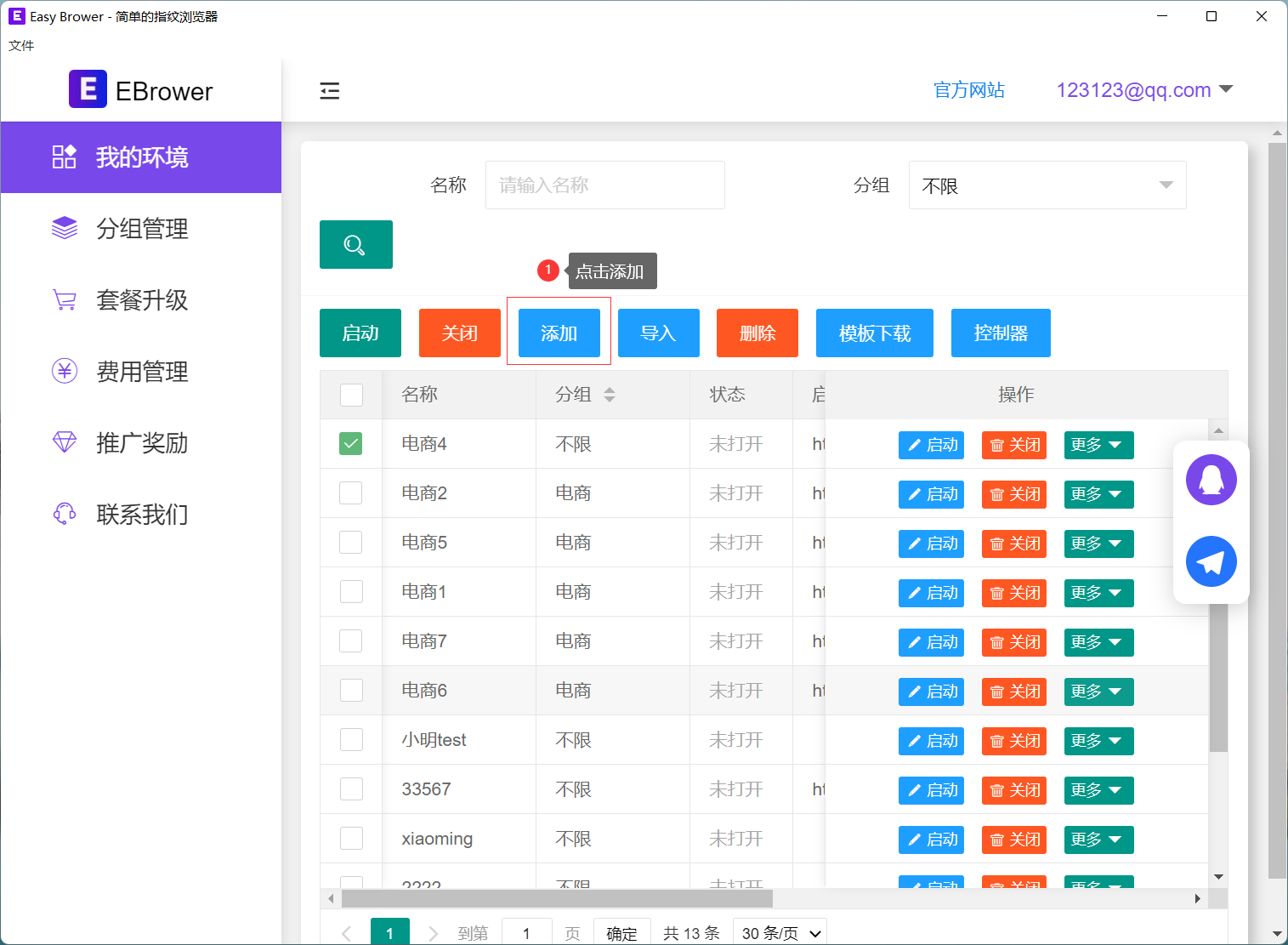Screen dimensions: 1288x945
Task: Focus the 名称 search input field
Action: pos(605,185)
